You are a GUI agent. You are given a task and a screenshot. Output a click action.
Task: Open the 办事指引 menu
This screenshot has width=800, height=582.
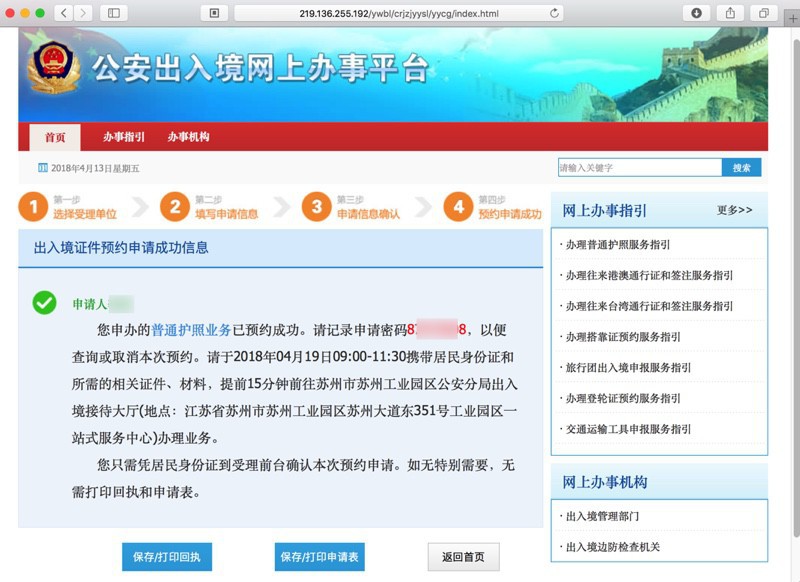(x=123, y=137)
